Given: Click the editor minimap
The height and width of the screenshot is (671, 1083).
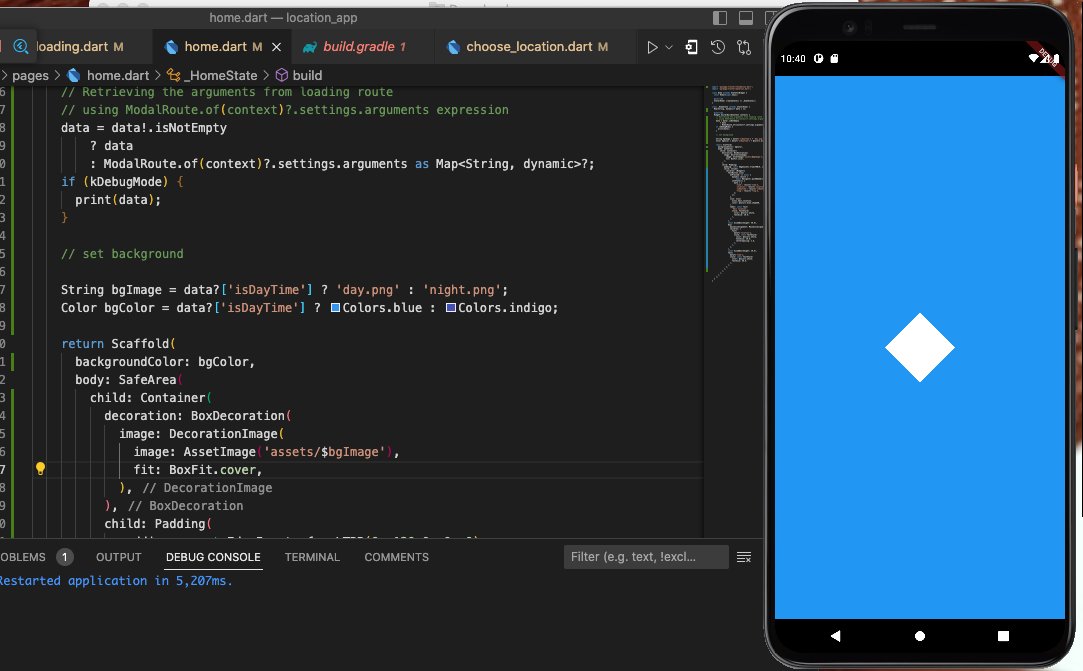Looking at the screenshot, I should [x=736, y=182].
